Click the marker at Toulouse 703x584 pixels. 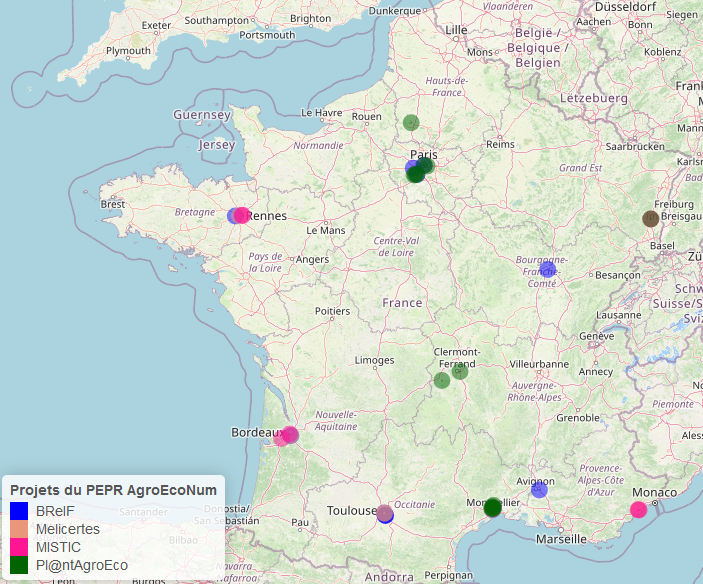click(385, 514)
